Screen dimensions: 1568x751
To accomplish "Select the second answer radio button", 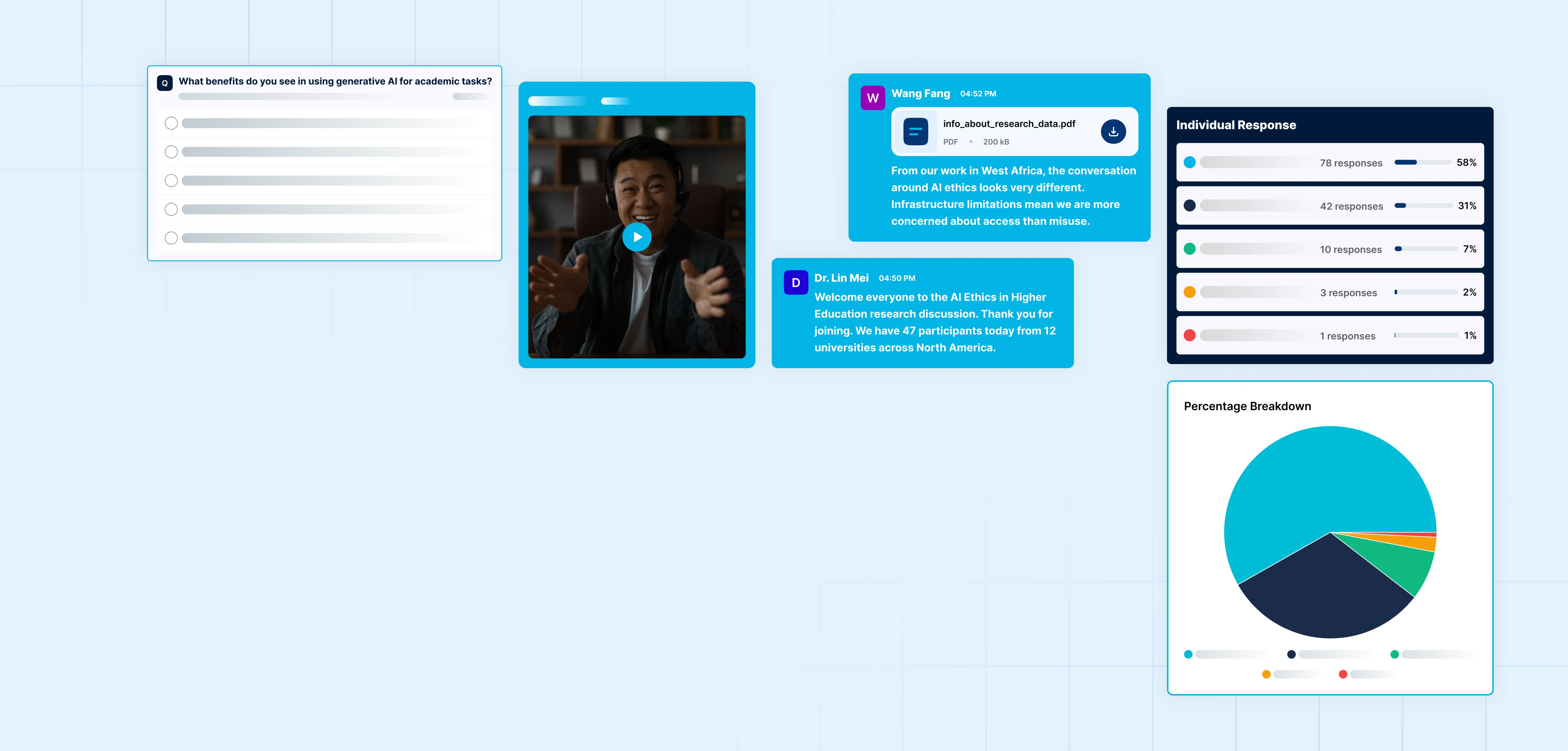I will [x=171, y=152].
